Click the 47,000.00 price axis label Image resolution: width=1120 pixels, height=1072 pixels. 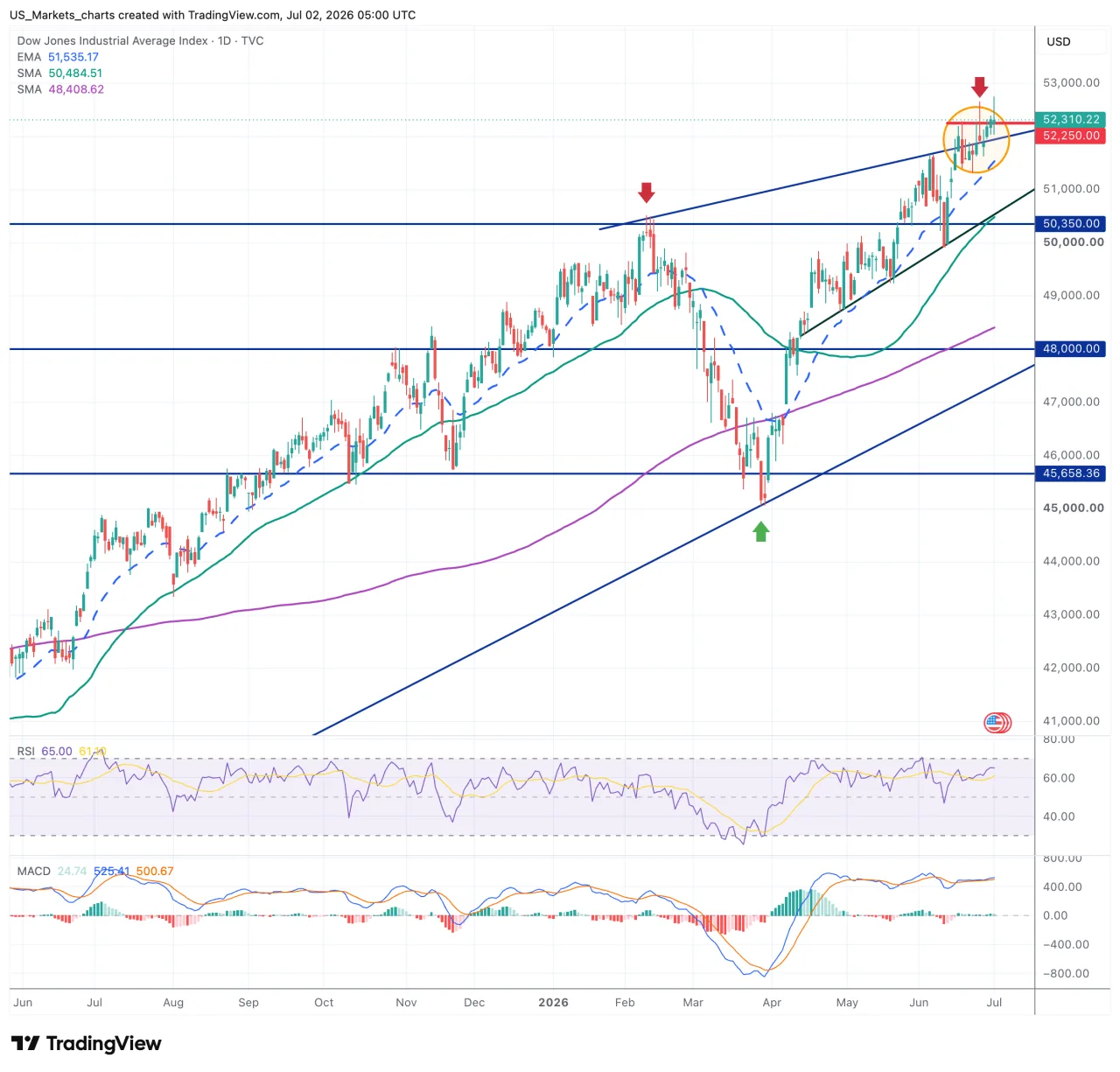pos(1071,402)
